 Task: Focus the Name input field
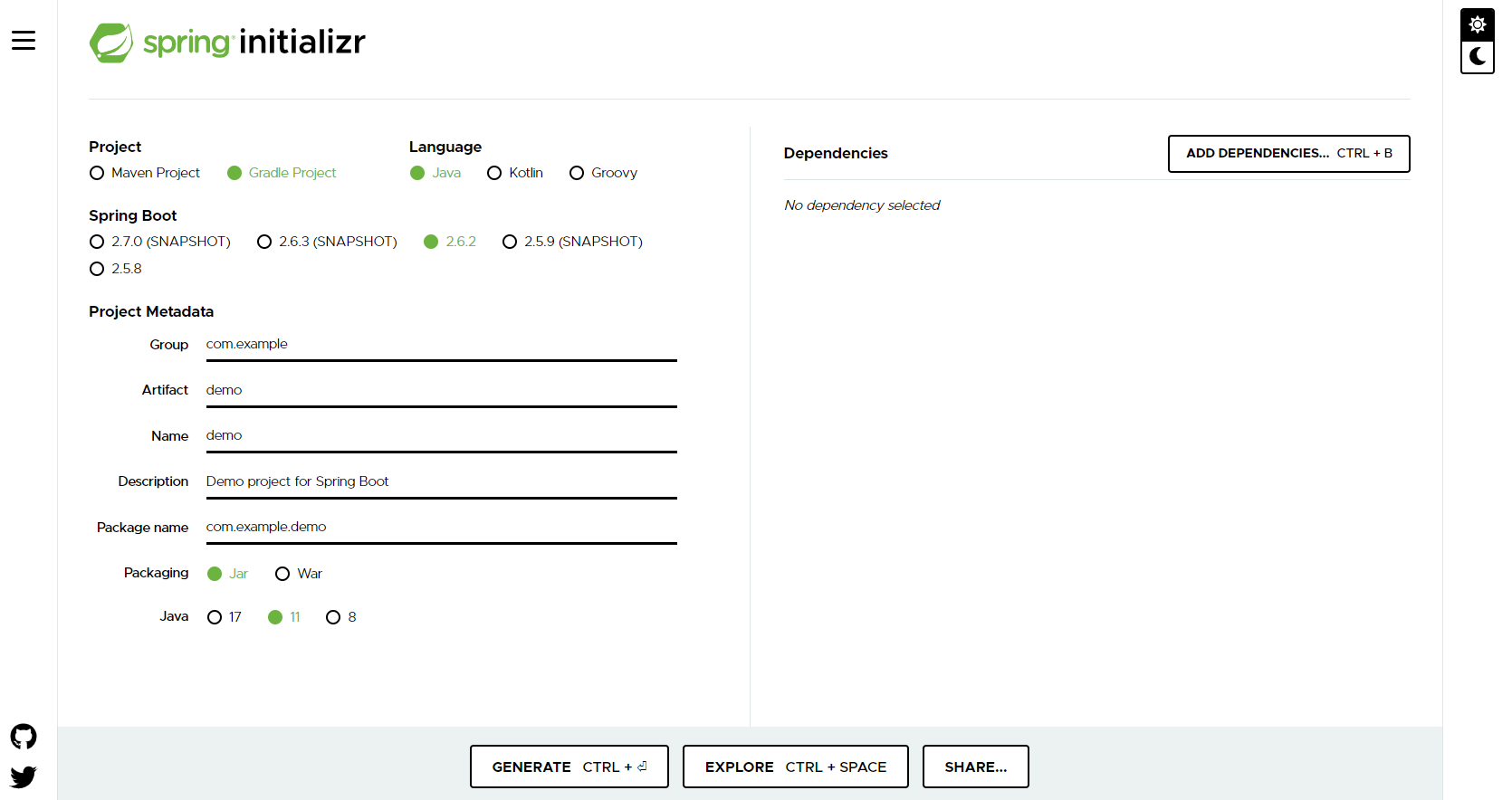click(x=442, y=435)
